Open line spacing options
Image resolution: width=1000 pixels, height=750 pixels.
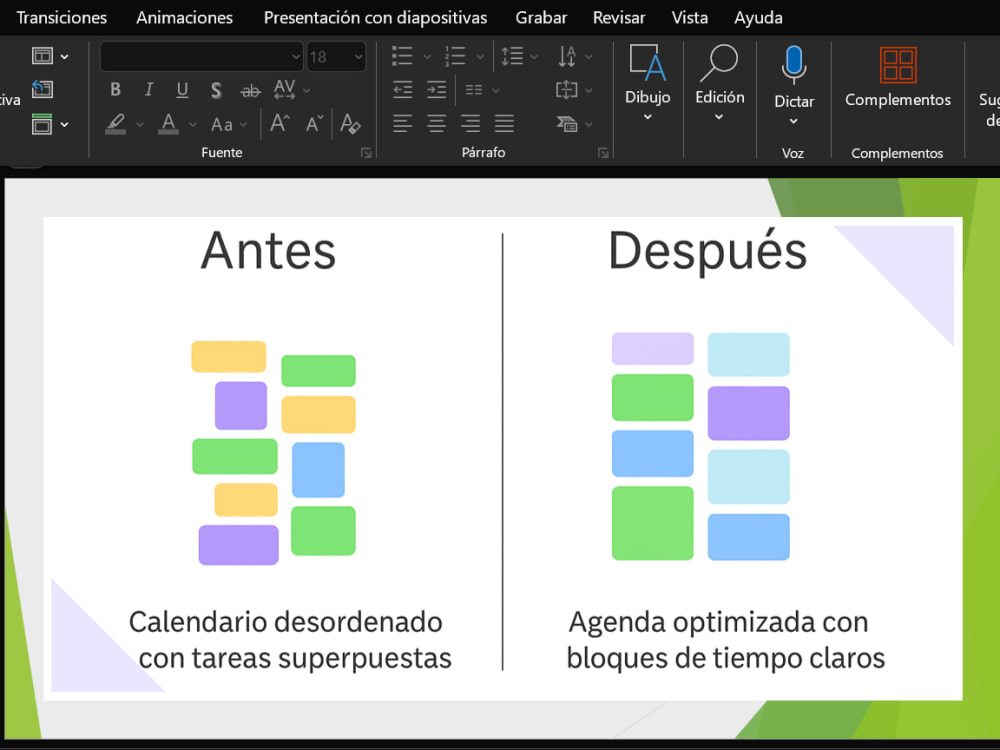[x=518, y=56]
